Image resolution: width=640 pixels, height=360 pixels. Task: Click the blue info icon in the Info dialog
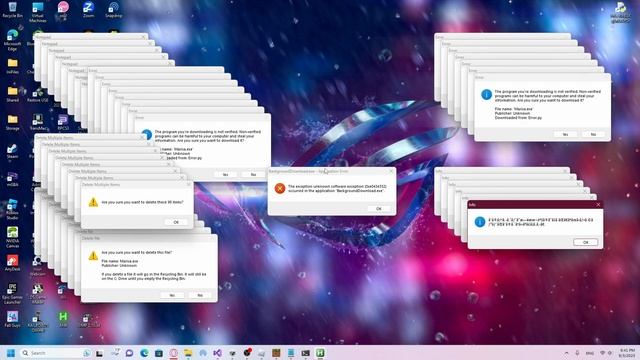[480, 222]
